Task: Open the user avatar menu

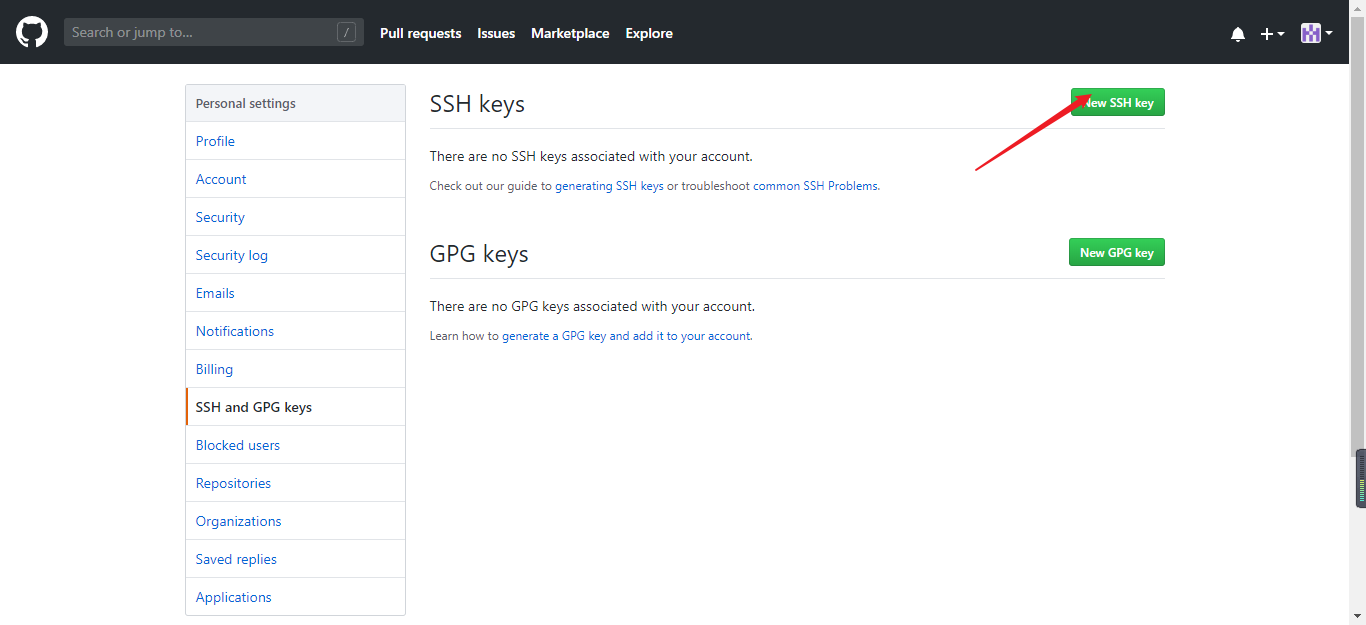Action: click(1316, 33)
